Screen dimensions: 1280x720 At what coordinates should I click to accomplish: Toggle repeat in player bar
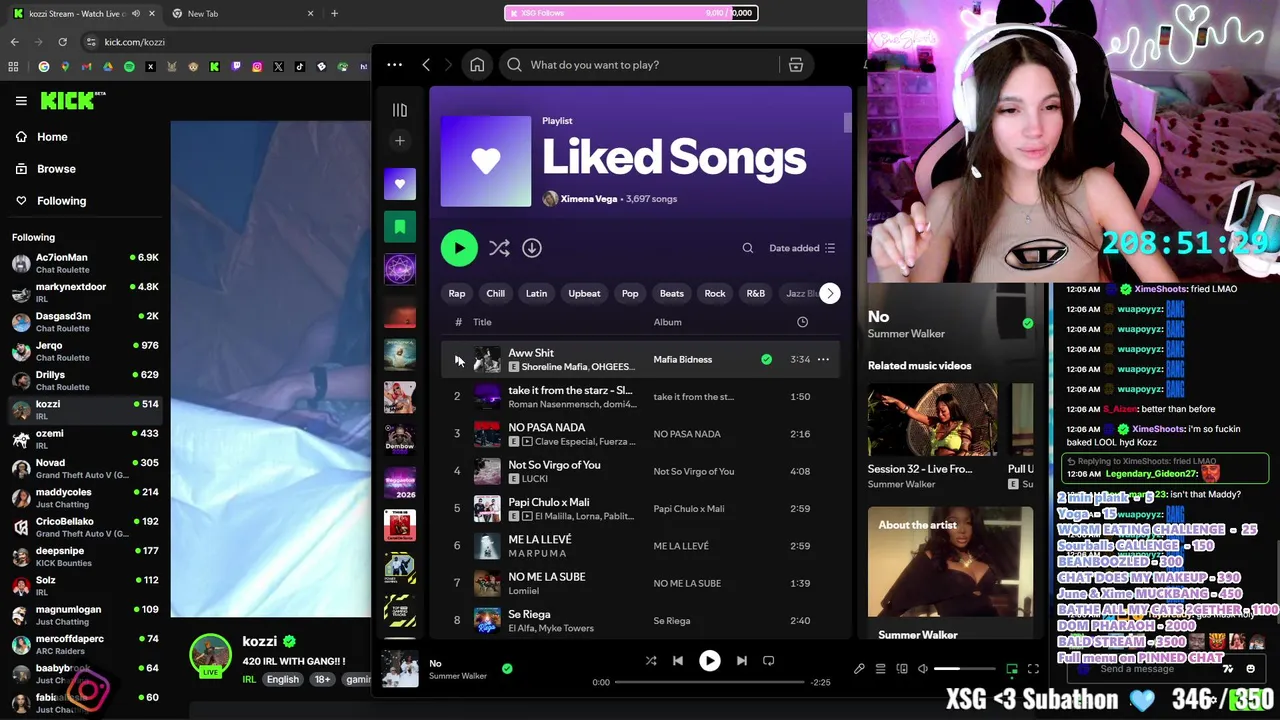point(769,661)
